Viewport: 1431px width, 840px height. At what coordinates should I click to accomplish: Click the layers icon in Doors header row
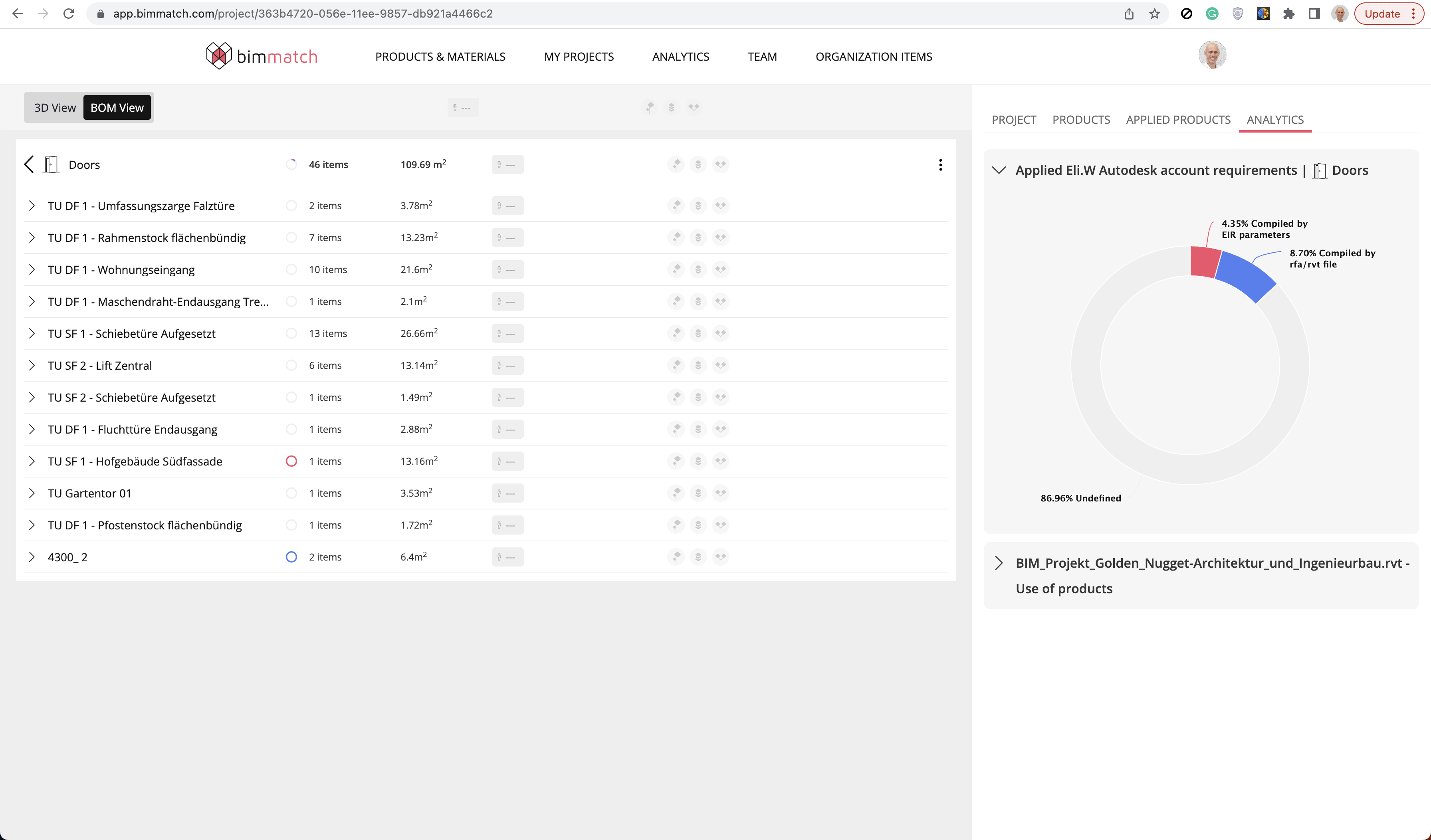(x=698, y=165)
